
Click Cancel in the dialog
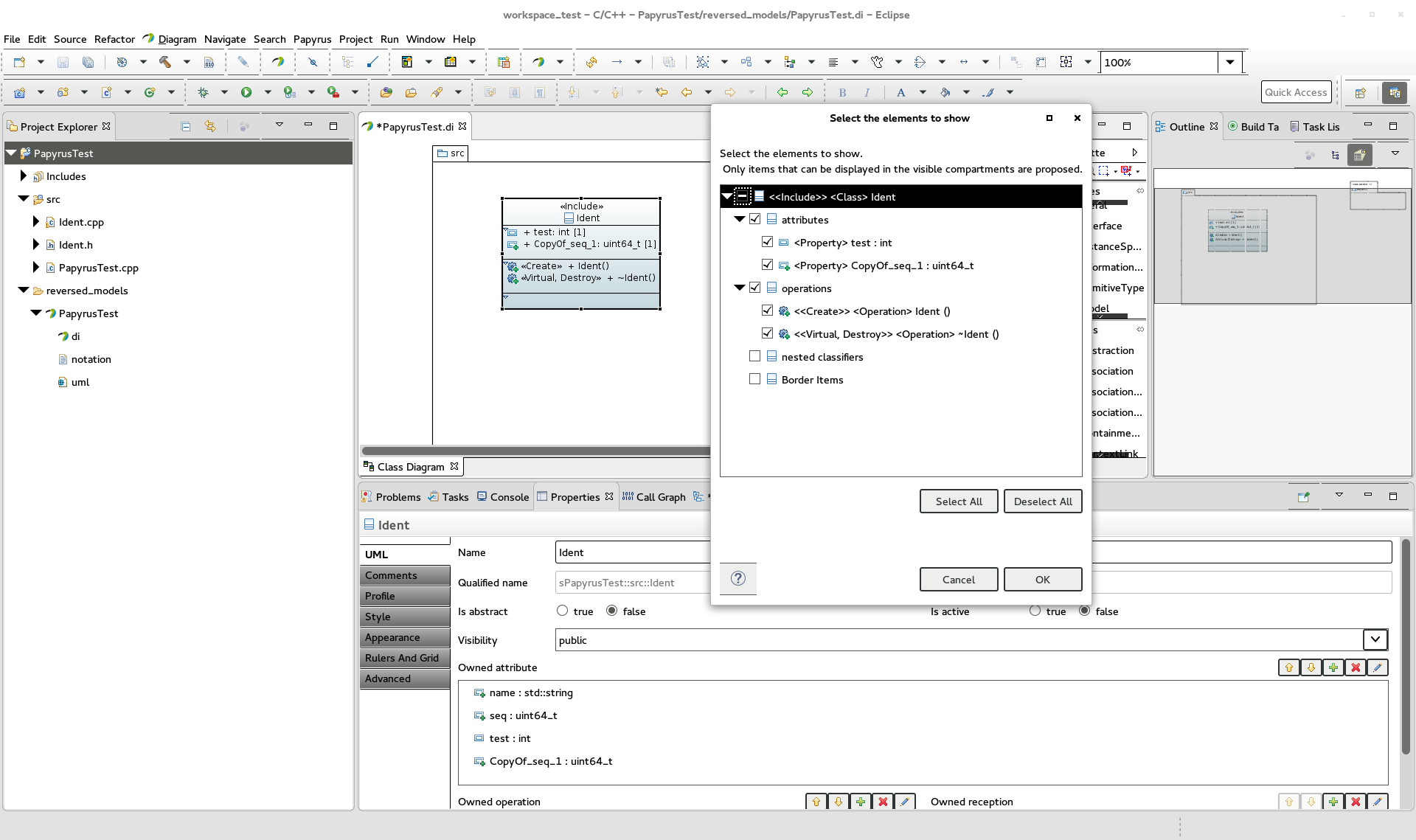[959, 580]
